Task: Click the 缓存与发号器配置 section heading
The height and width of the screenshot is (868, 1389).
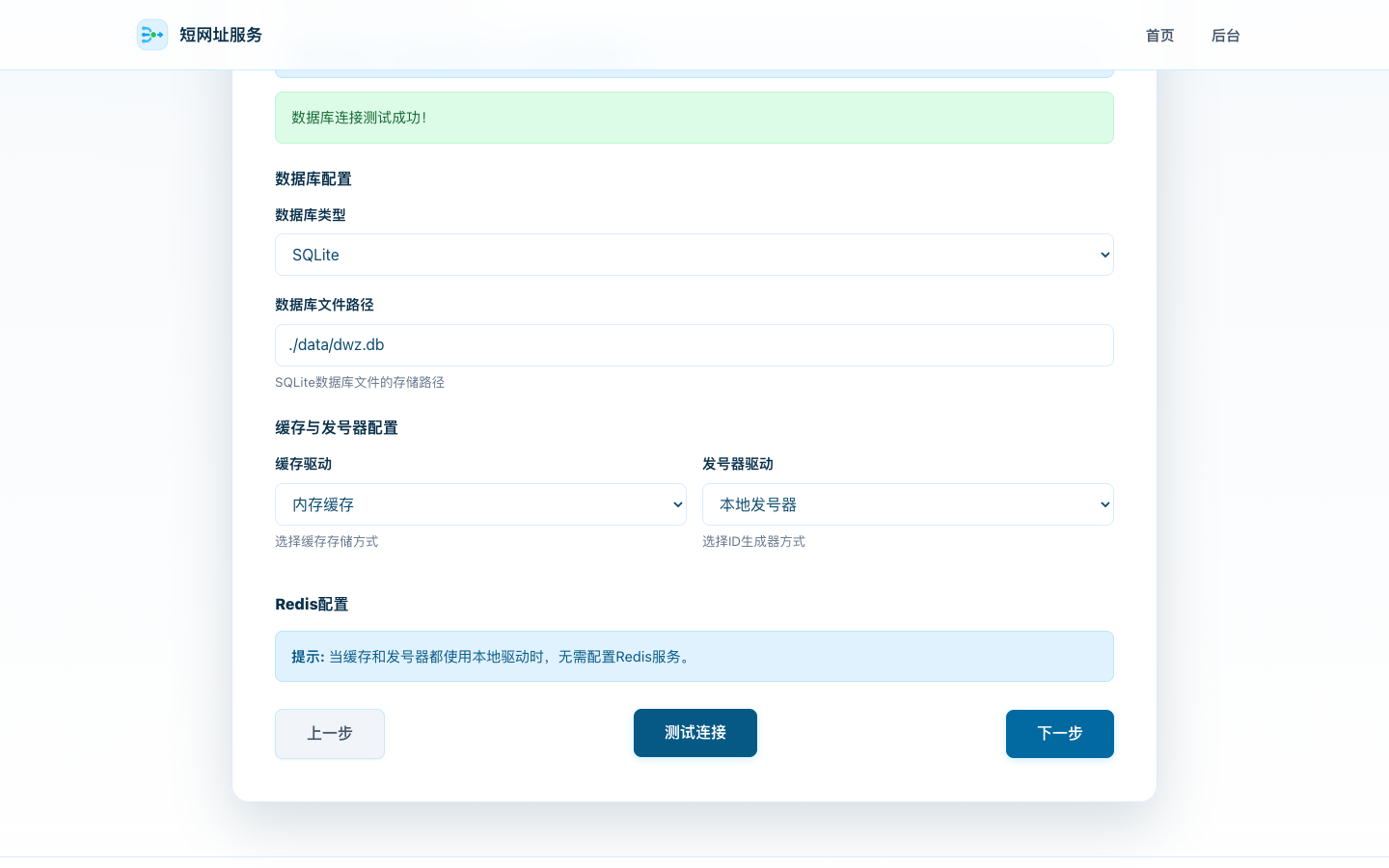Action: [337, 428]
